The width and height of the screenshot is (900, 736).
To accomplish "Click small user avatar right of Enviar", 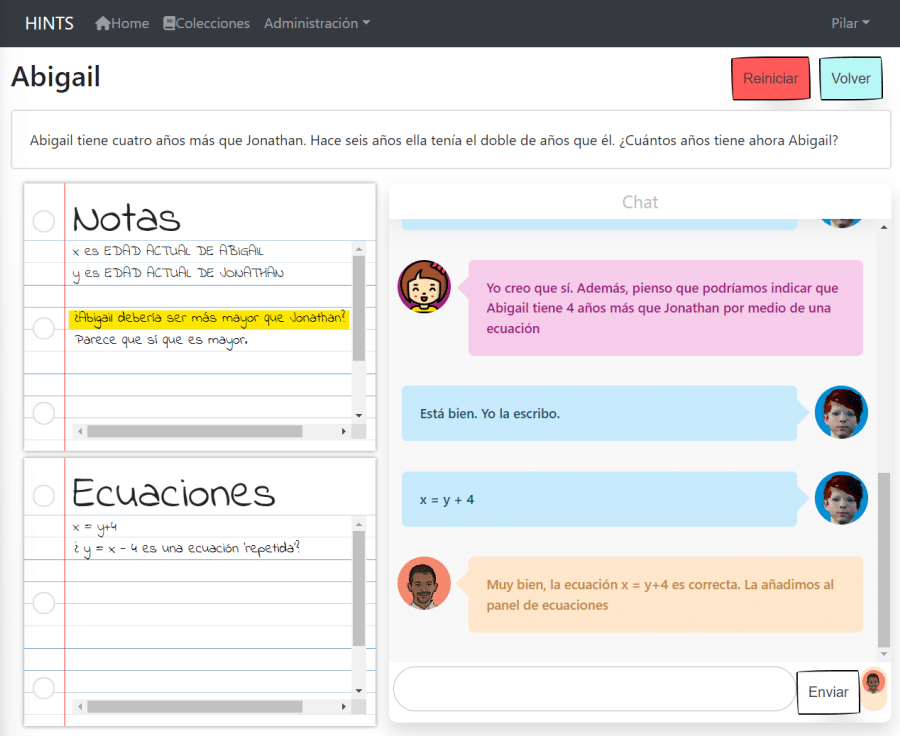I will (x=874, y=683).
